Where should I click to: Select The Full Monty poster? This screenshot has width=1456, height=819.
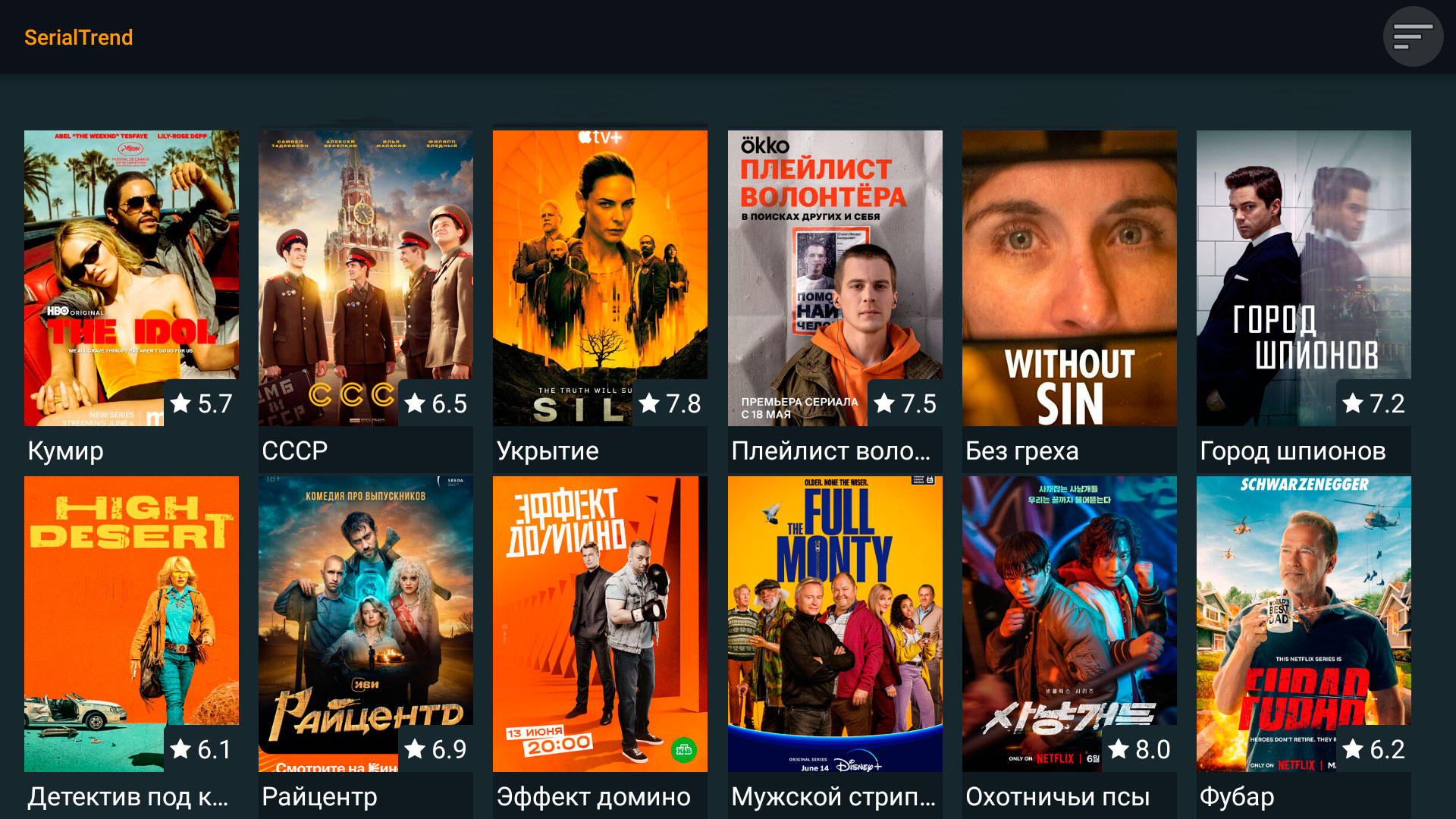pyautogui.click(x=835, y=623)
